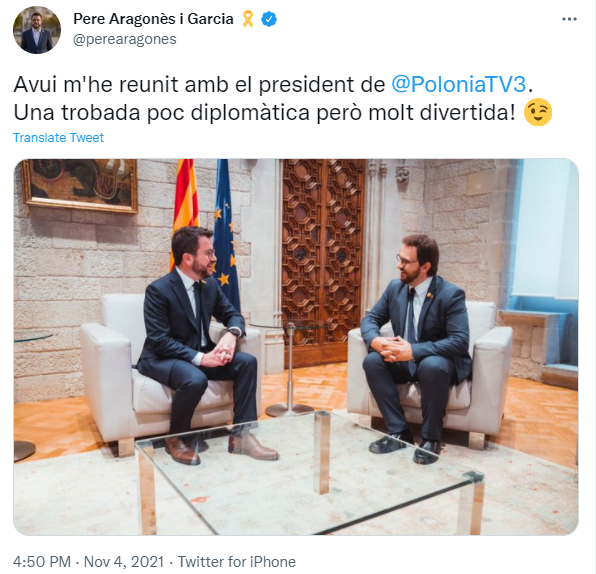Image resolution: width=596 pixels, height=574 pixels.
Task: Open the Twitter for iPhone source link
Action: click(x=237, y=561)
